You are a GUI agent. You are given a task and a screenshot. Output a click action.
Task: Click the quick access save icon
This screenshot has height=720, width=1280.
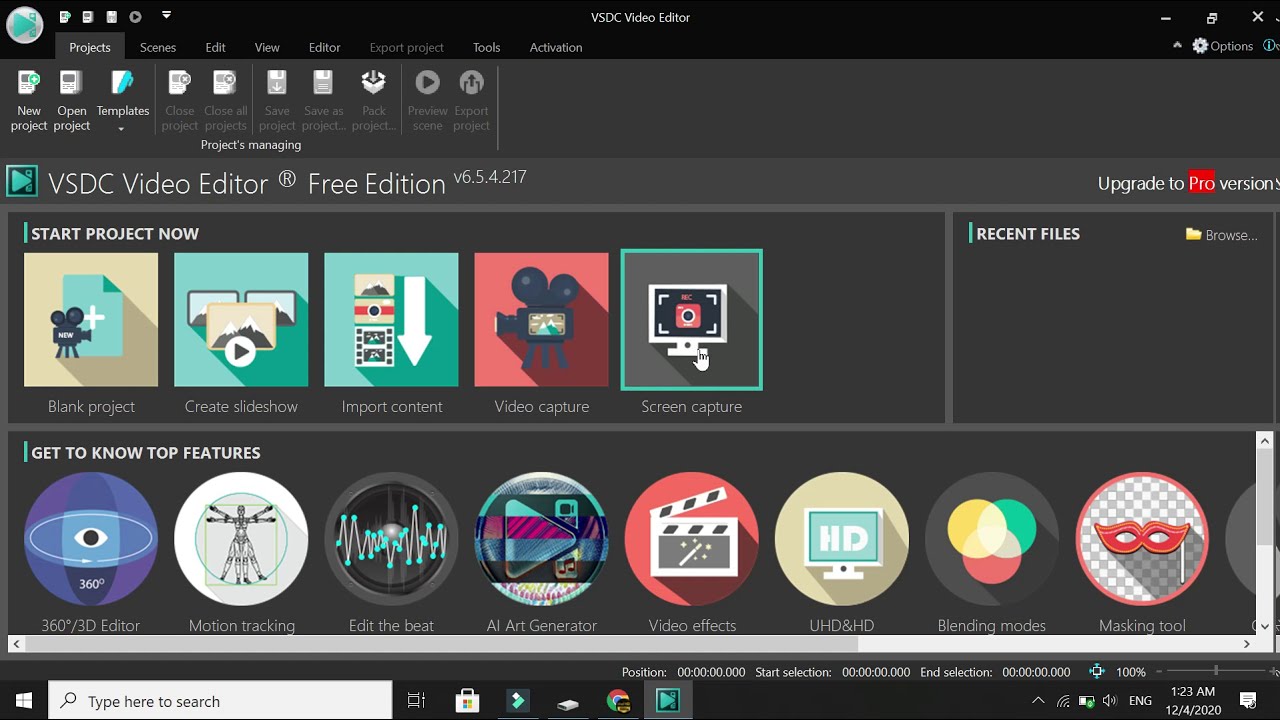(x=112, y=17)
